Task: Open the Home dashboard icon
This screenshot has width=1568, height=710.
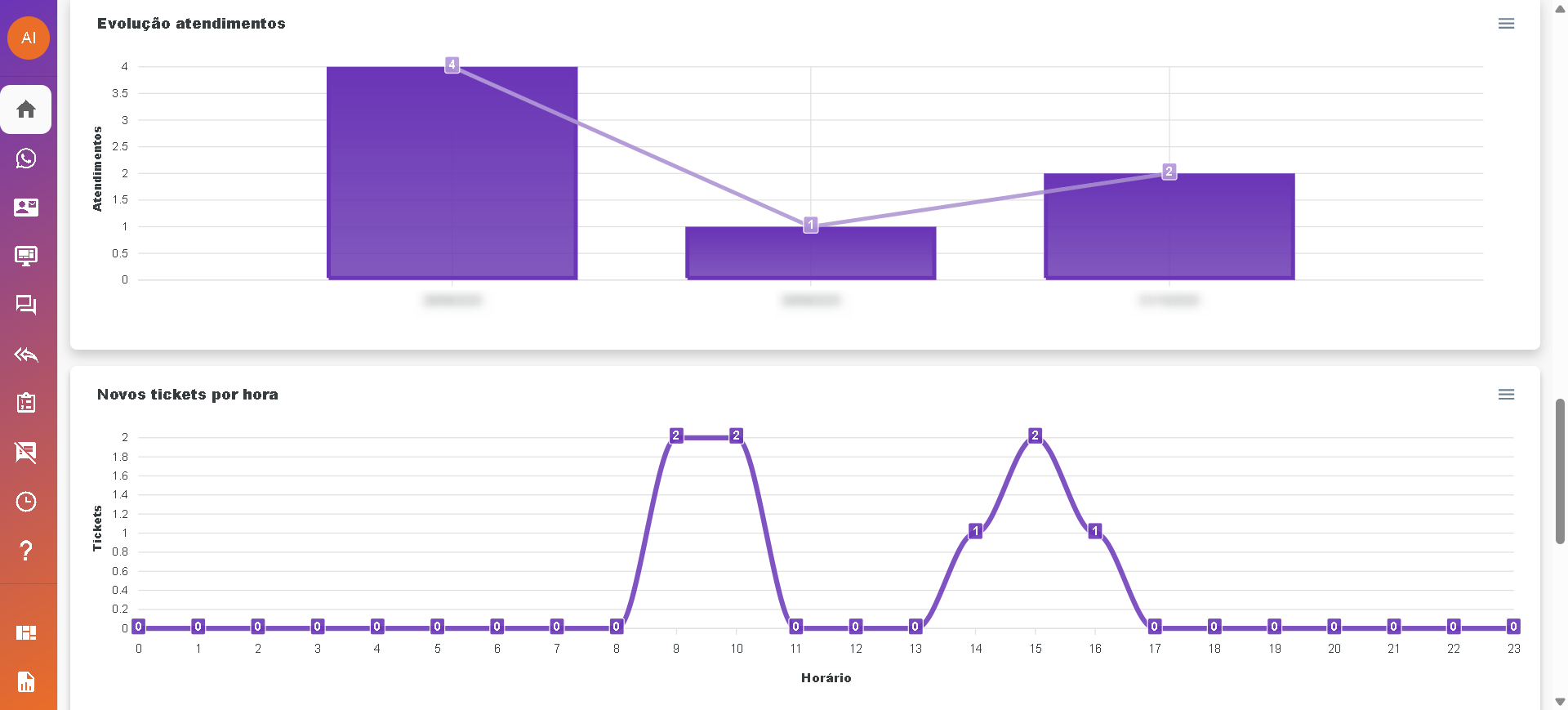Action: pos(26,109)
